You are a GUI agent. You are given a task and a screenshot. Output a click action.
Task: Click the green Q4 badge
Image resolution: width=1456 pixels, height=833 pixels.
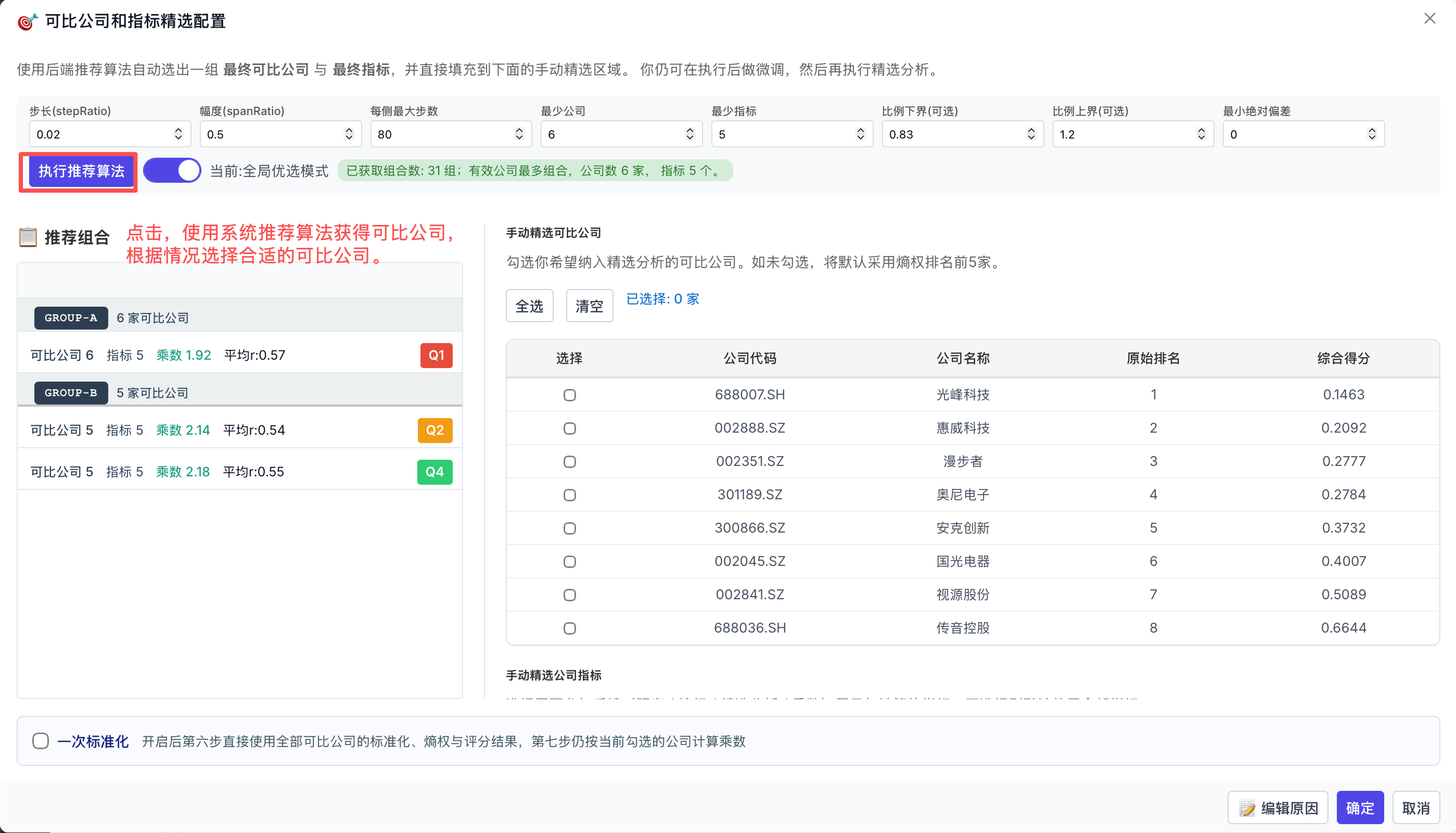[x=435, y=472]
